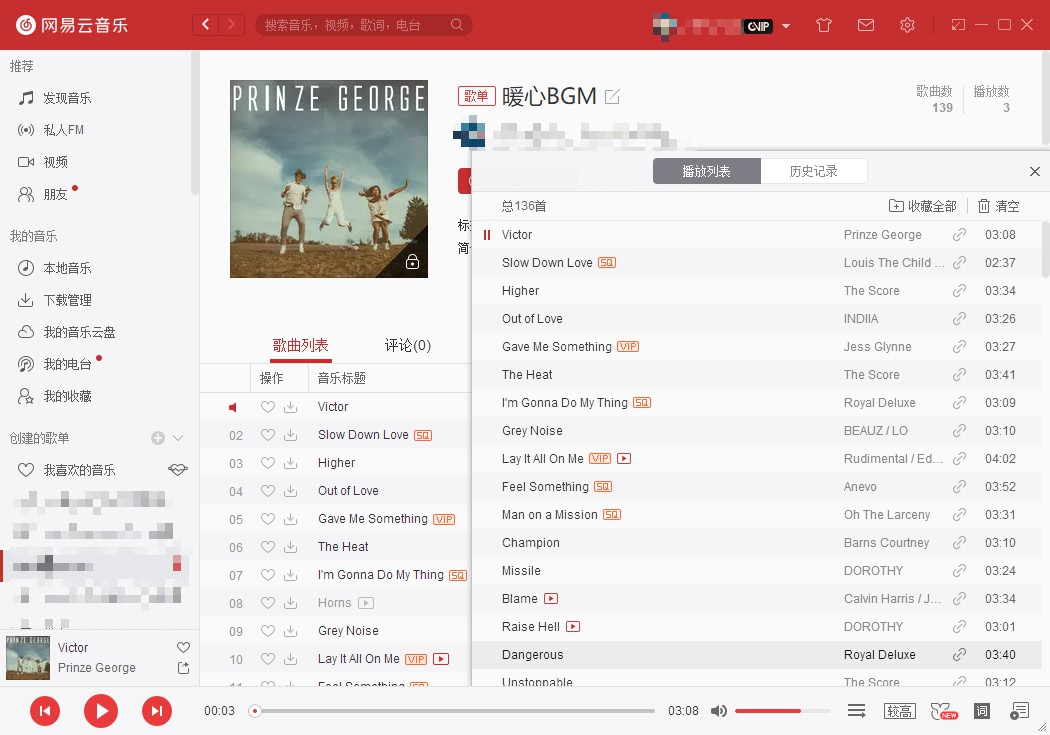Go forward with the navigation arrow
This screenshot has height=735, width=1050.
(x=232, y=25)
